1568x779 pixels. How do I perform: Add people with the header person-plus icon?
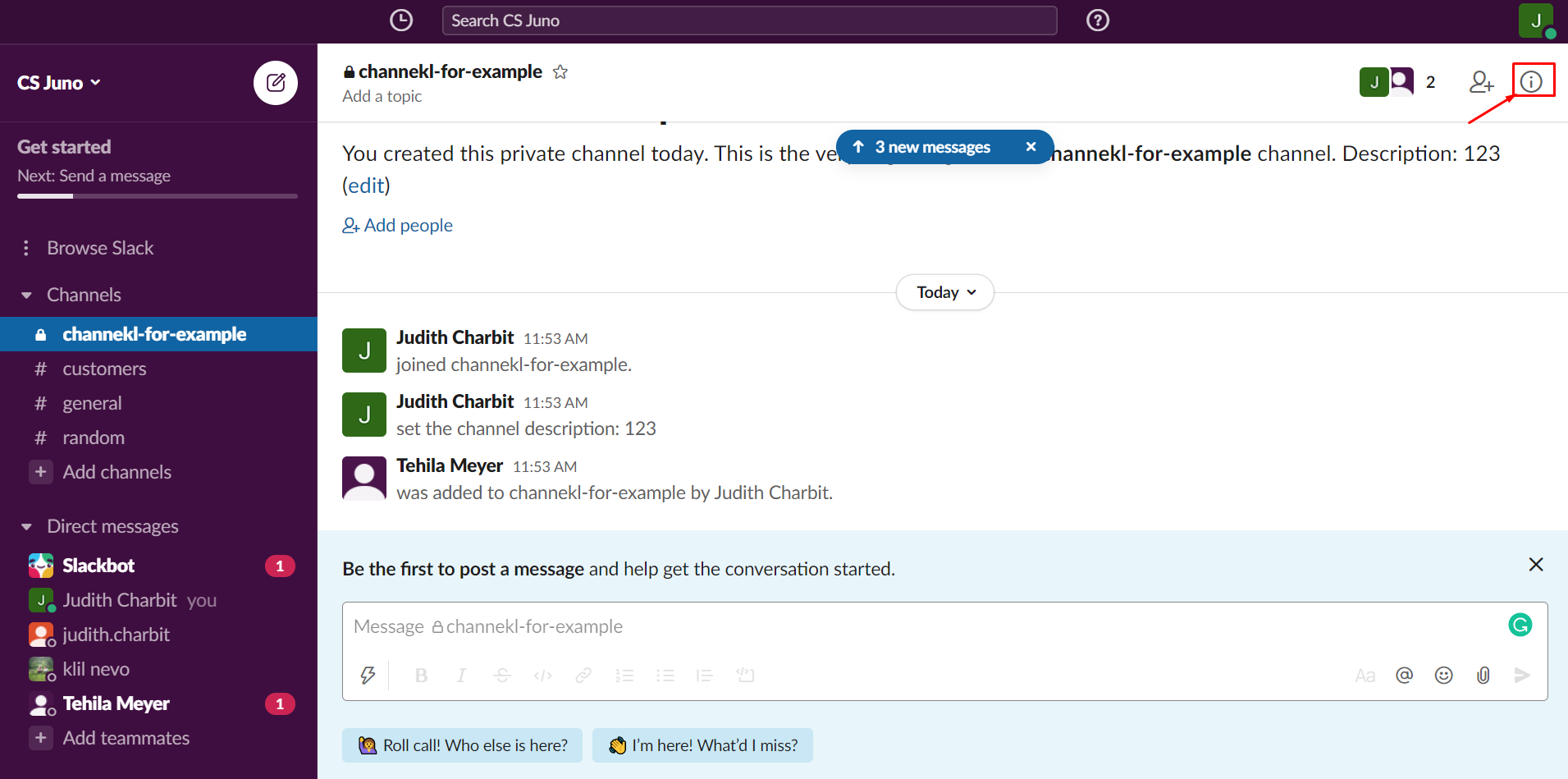tap(1481, 82)
